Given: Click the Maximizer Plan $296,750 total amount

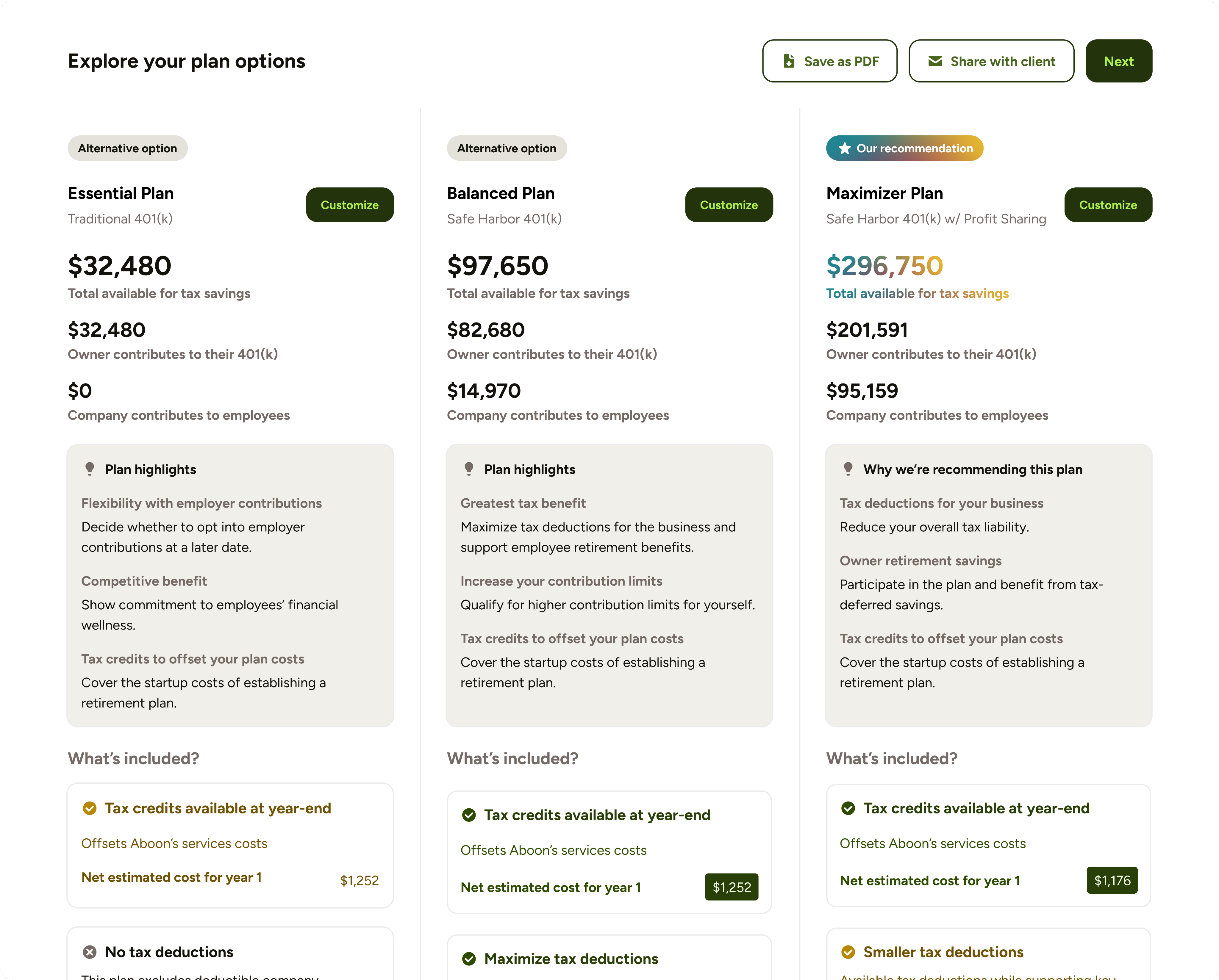Looking at the screenshot, I should pos(884,266).
